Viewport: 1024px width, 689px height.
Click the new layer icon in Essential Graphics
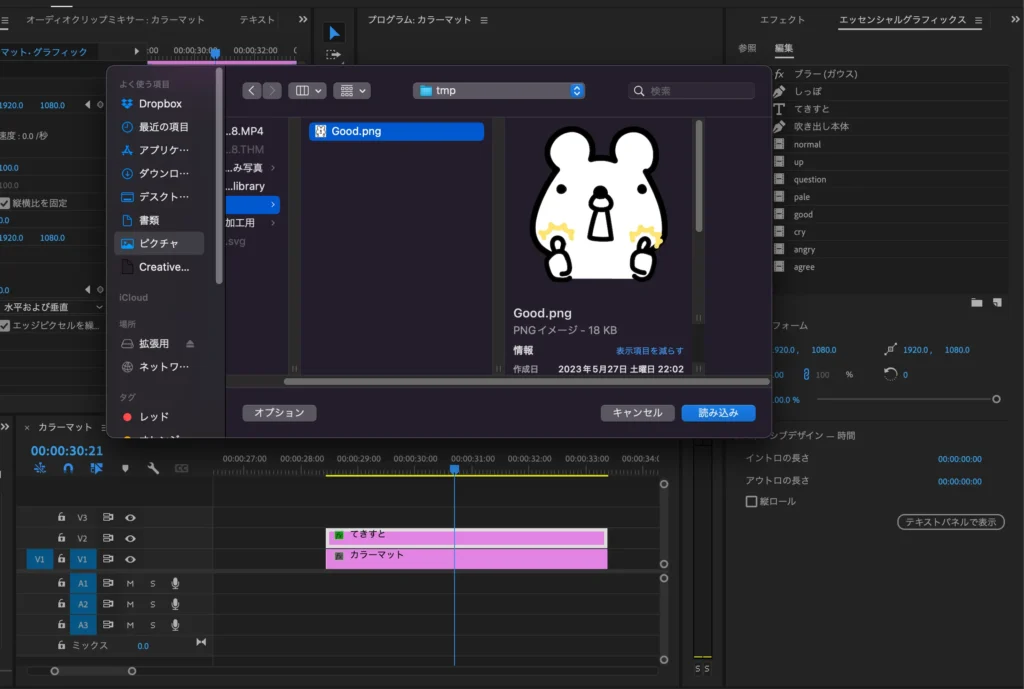(996, 302)
